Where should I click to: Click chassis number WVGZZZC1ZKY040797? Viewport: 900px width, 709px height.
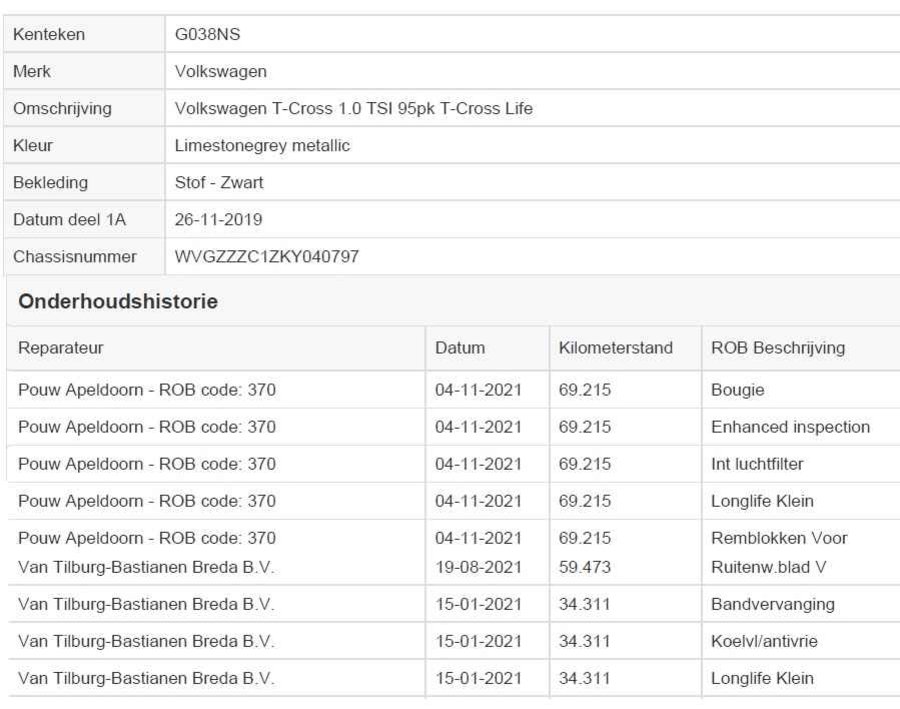[266, 257]
